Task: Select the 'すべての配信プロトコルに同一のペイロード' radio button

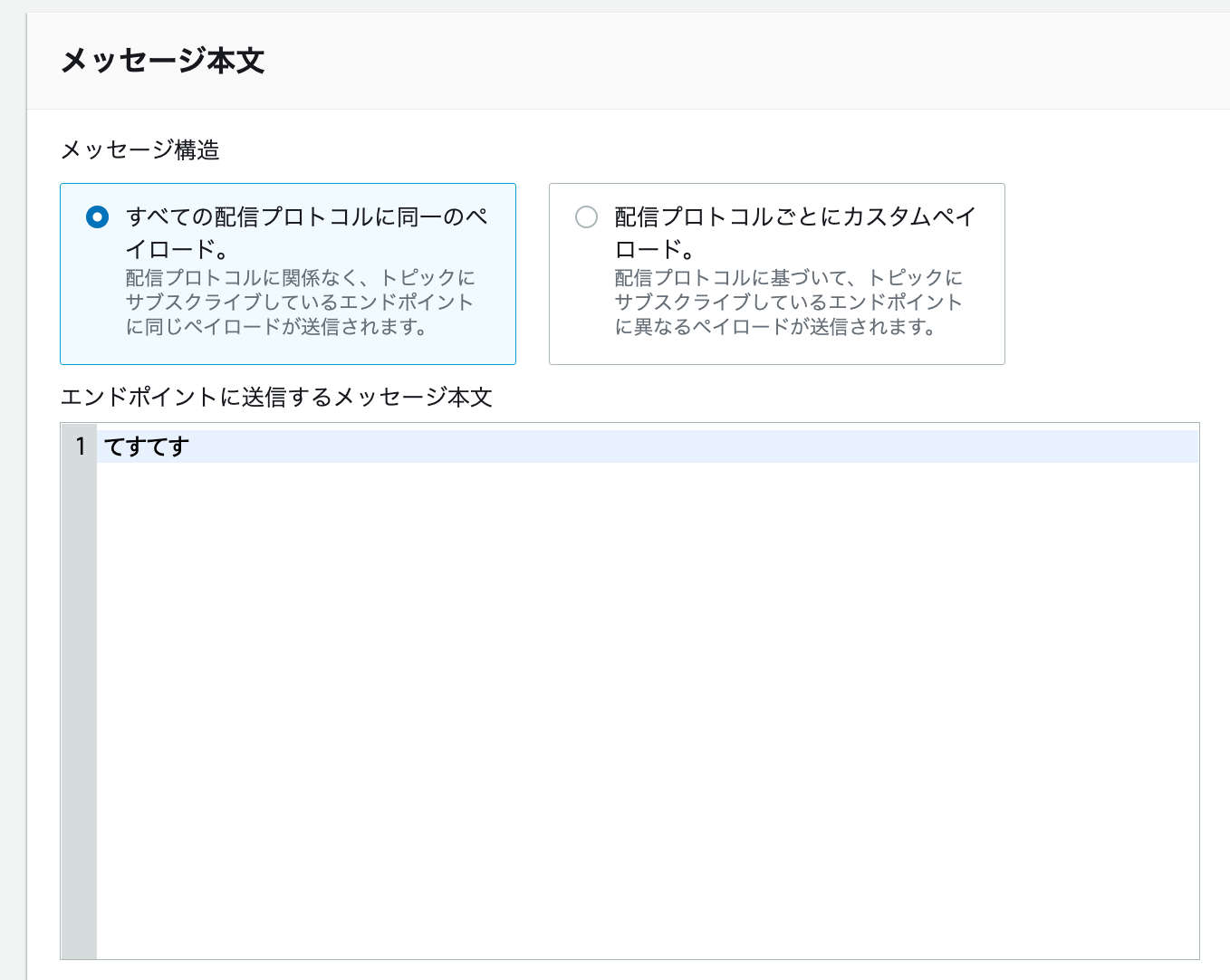Action: coord(97,217)
